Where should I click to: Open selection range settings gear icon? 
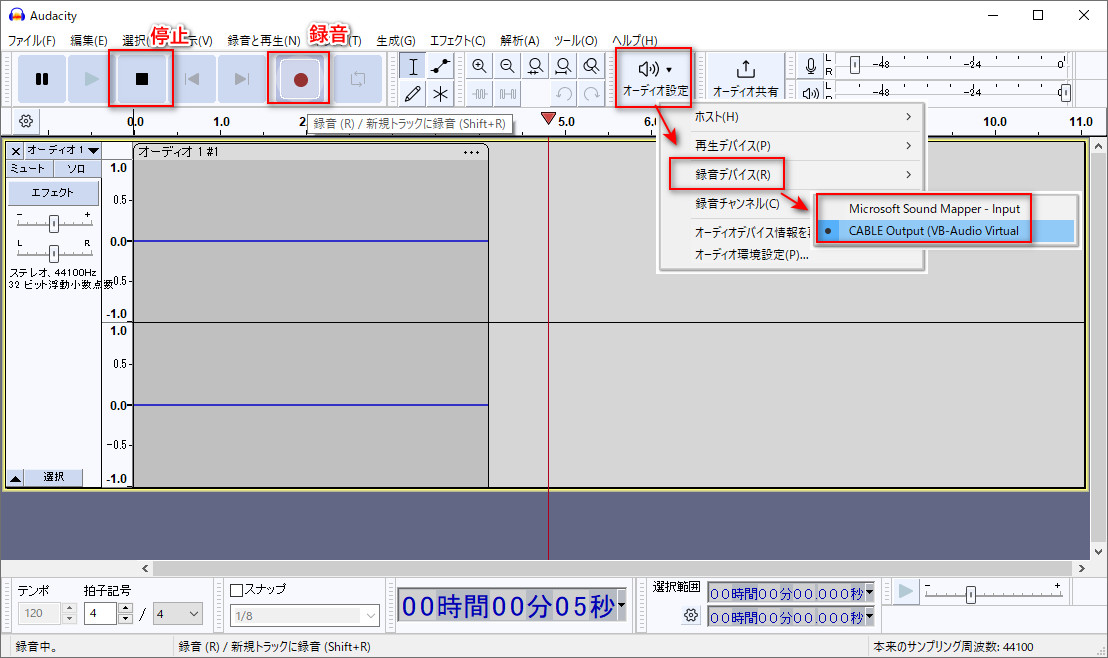click(x=690, y=616)
